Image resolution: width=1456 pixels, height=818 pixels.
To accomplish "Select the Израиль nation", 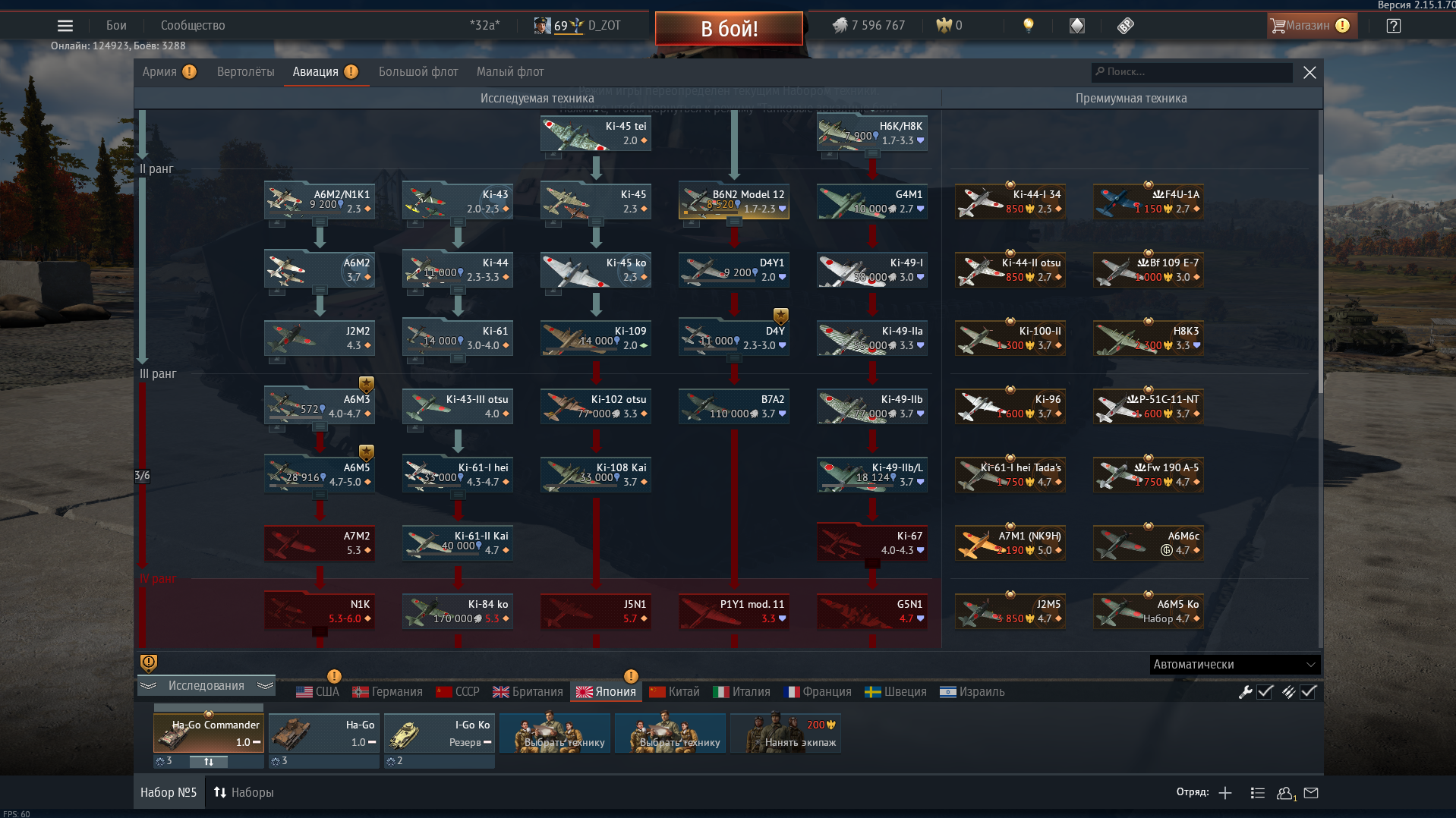I will (972, 692).
